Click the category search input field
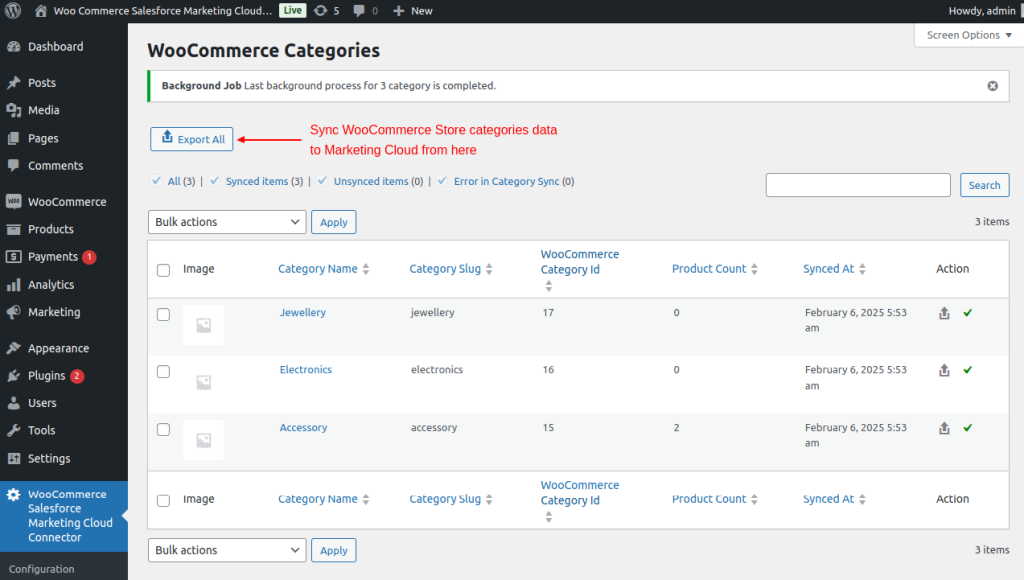The image size is (1024, 580). tap(857, 185)
